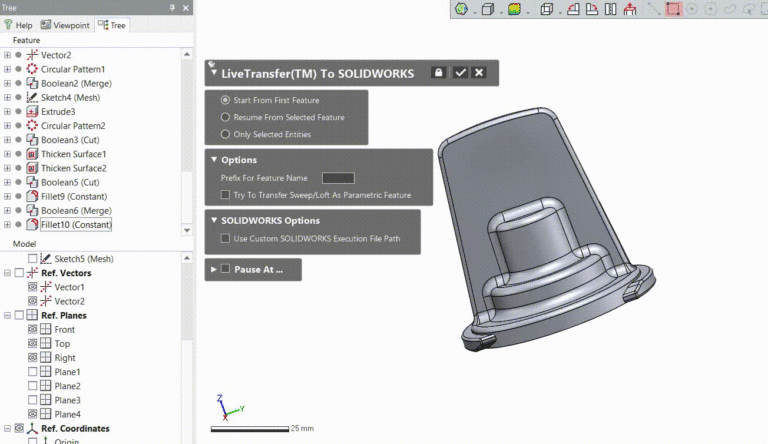The image size is (768, 444).
Task: Expand the Boolean2 (Merge) feature node
Action: click(x=7, y=83)
